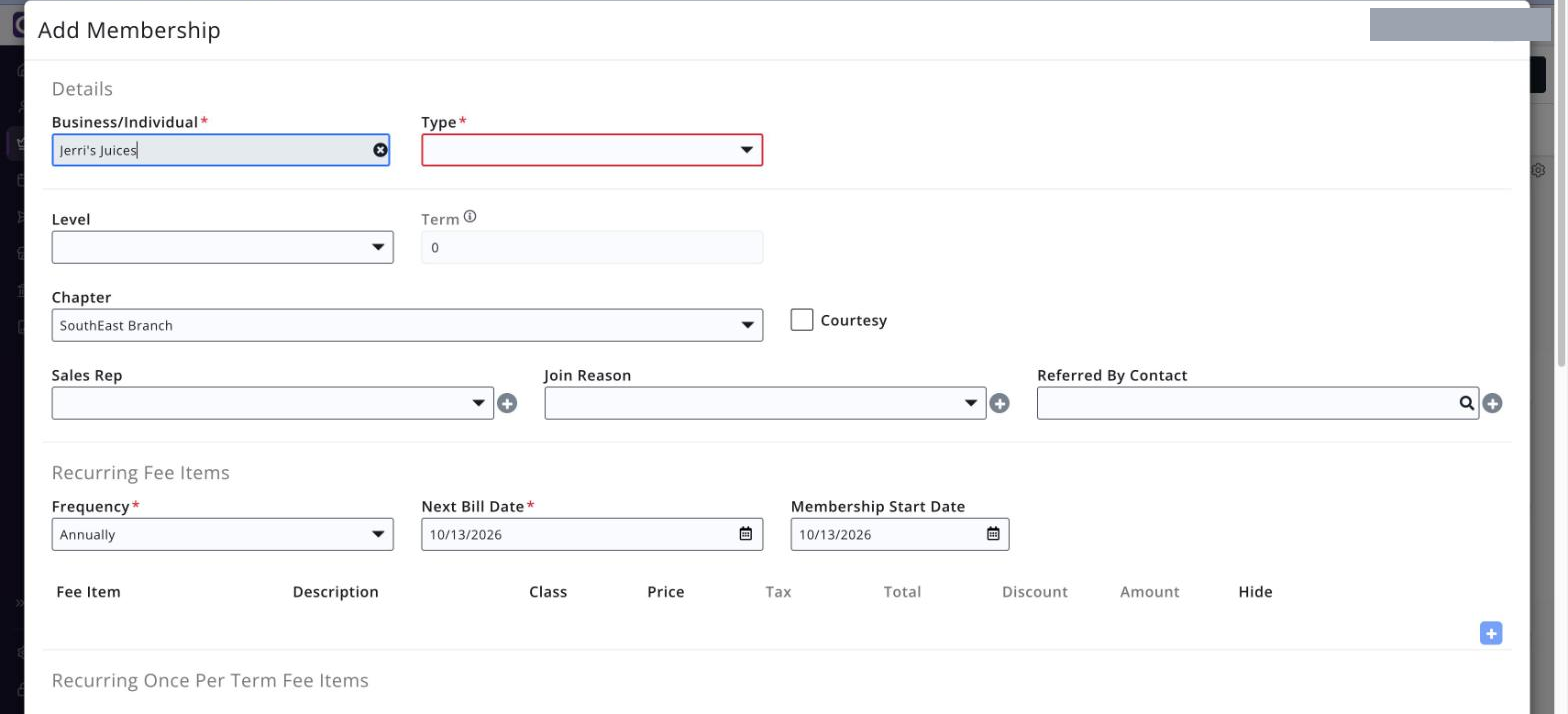
Task: Open the Sales Rep dropdown
Action: click(273, 403)
